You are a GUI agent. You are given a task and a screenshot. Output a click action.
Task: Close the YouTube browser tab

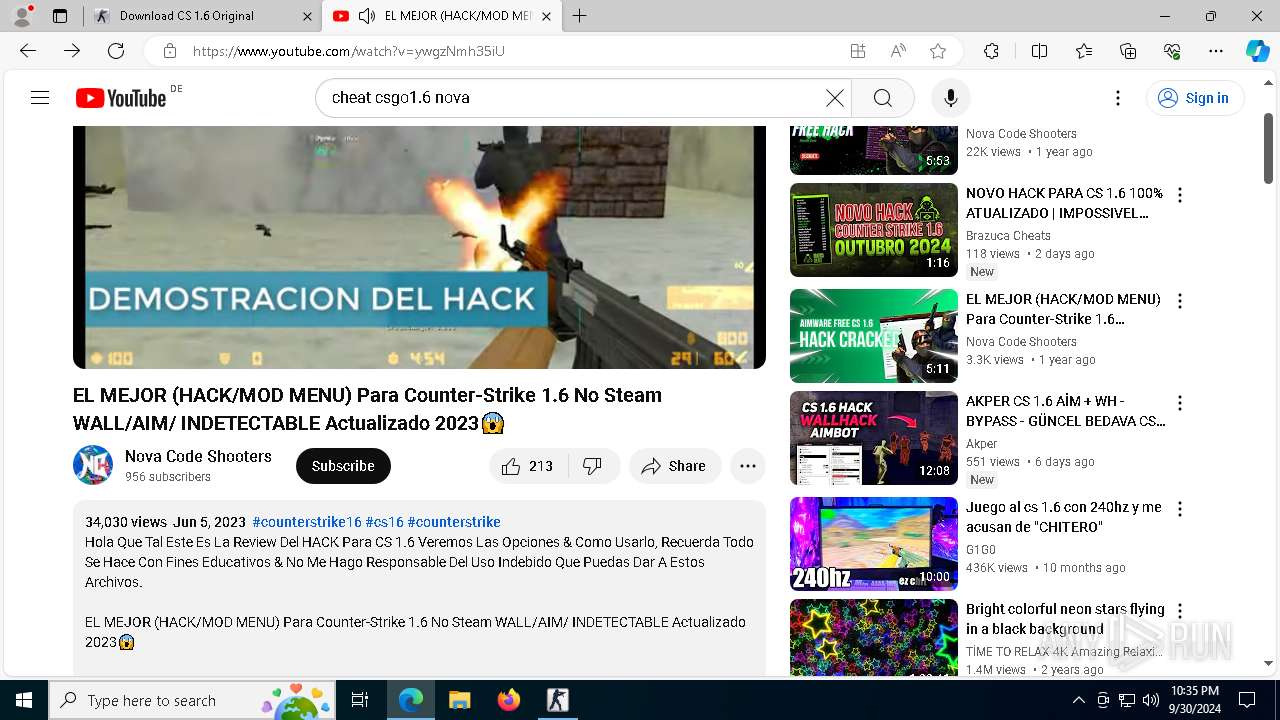(546, 16)
